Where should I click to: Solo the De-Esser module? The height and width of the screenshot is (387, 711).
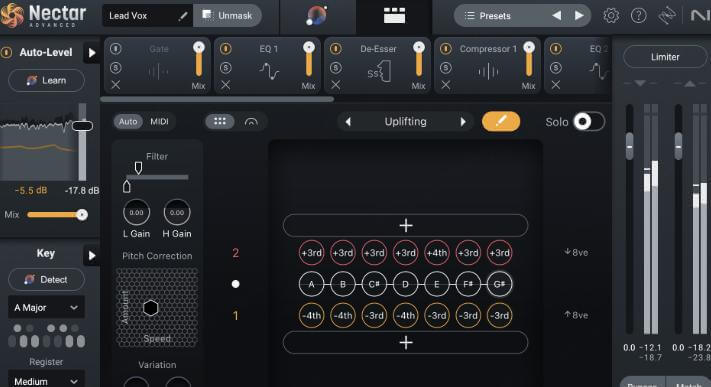[336, 68]
